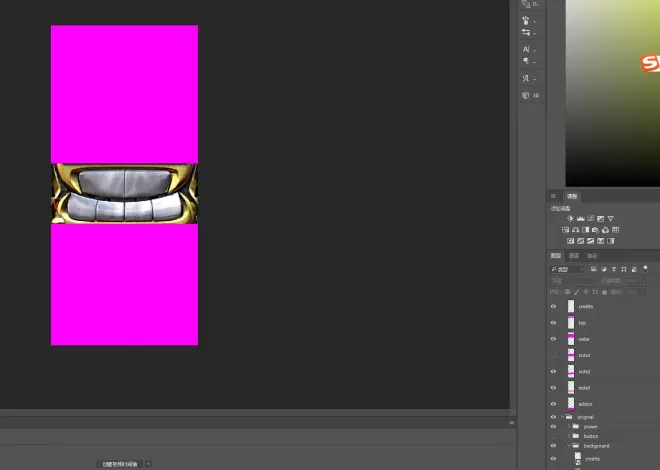The width and height of the screenshot is (660, 470).
Task: Open the Character panel icon
Action: pos(526,50)
